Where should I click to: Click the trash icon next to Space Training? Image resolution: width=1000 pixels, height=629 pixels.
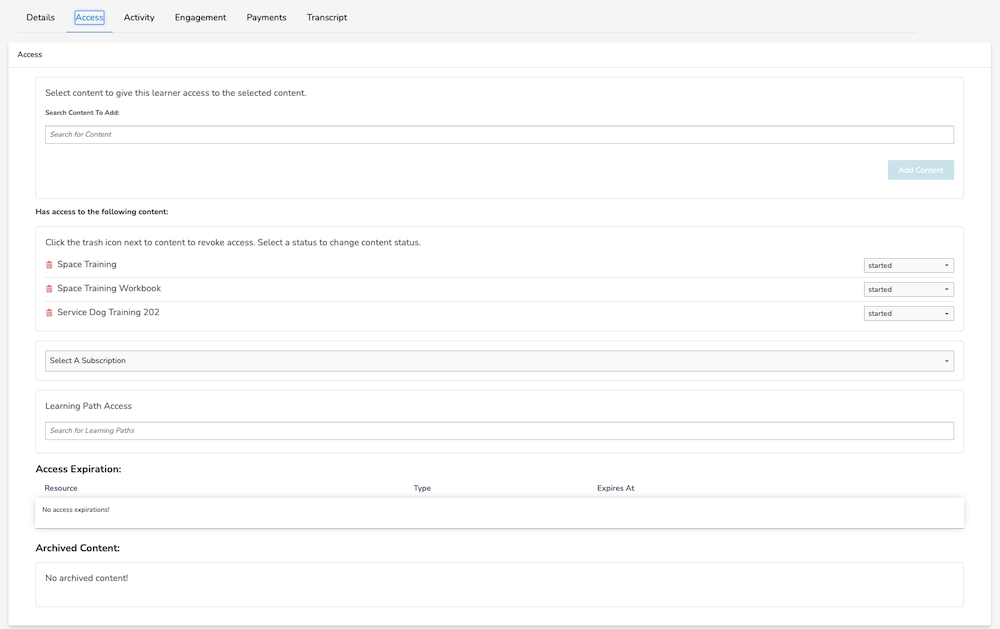tap(49, 264)
